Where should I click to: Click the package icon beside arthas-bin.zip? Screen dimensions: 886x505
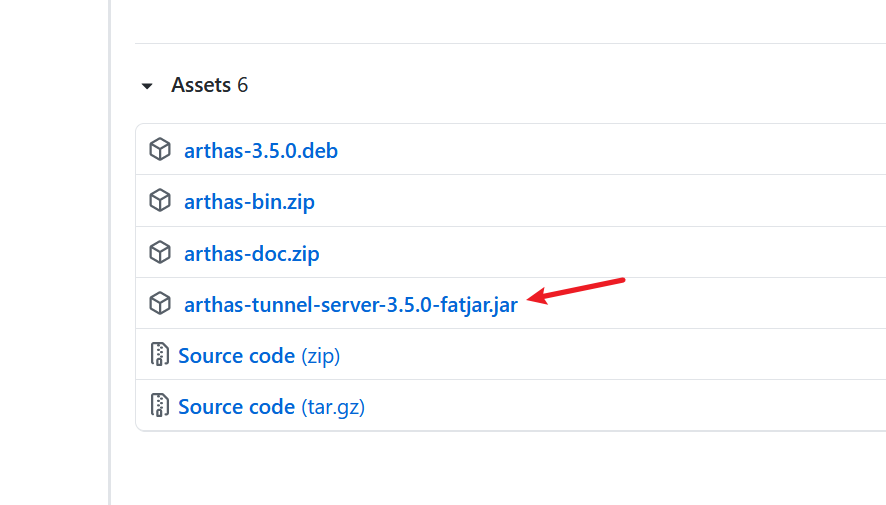click(160, 201)
